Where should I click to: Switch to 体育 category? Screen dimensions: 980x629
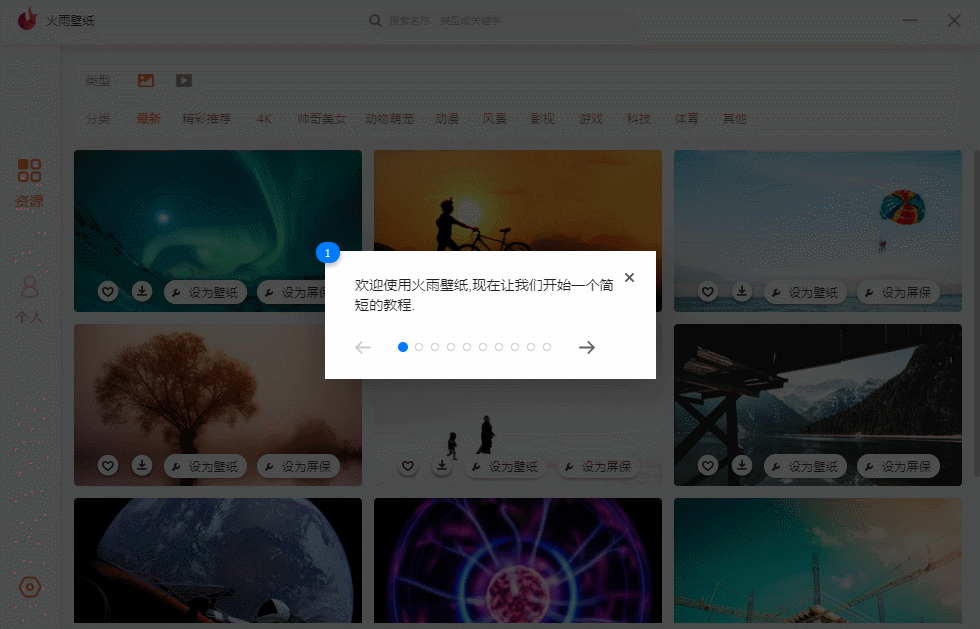tap(686, 118)
